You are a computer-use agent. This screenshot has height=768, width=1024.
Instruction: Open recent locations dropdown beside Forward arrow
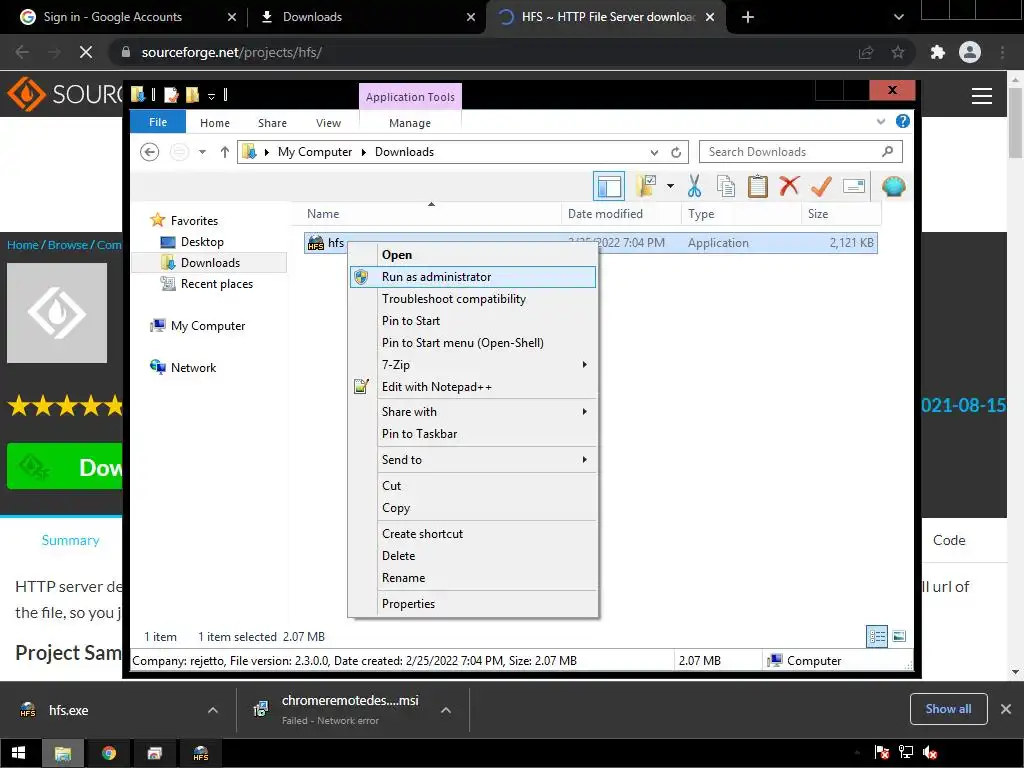tap(202, 152)
